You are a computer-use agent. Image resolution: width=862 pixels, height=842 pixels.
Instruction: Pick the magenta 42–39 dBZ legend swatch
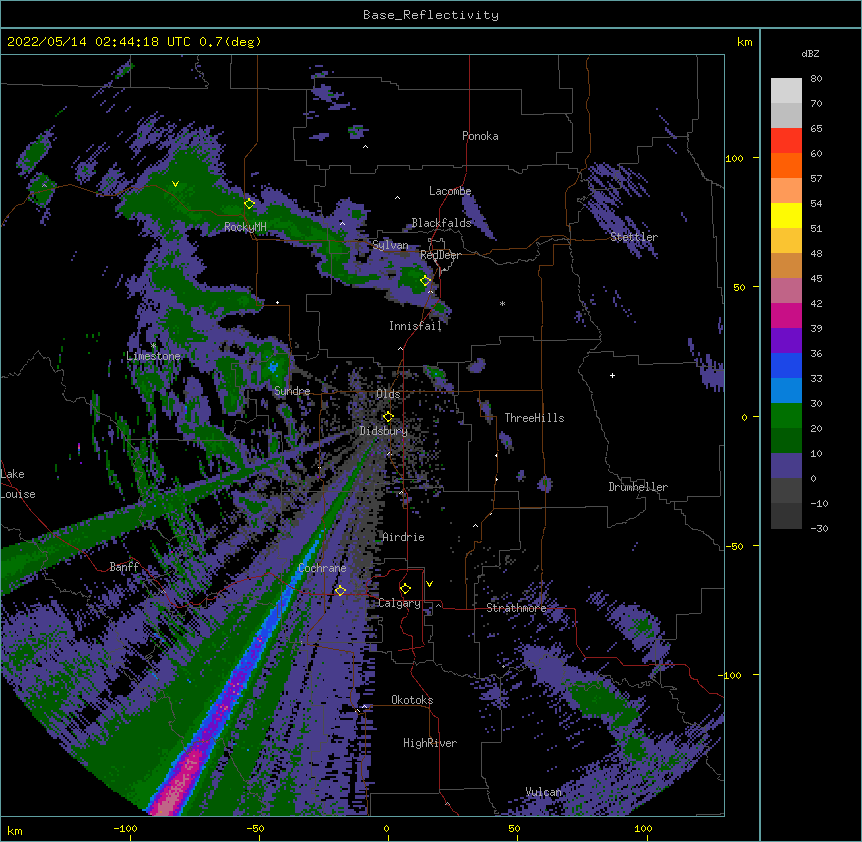coord(786,316)
